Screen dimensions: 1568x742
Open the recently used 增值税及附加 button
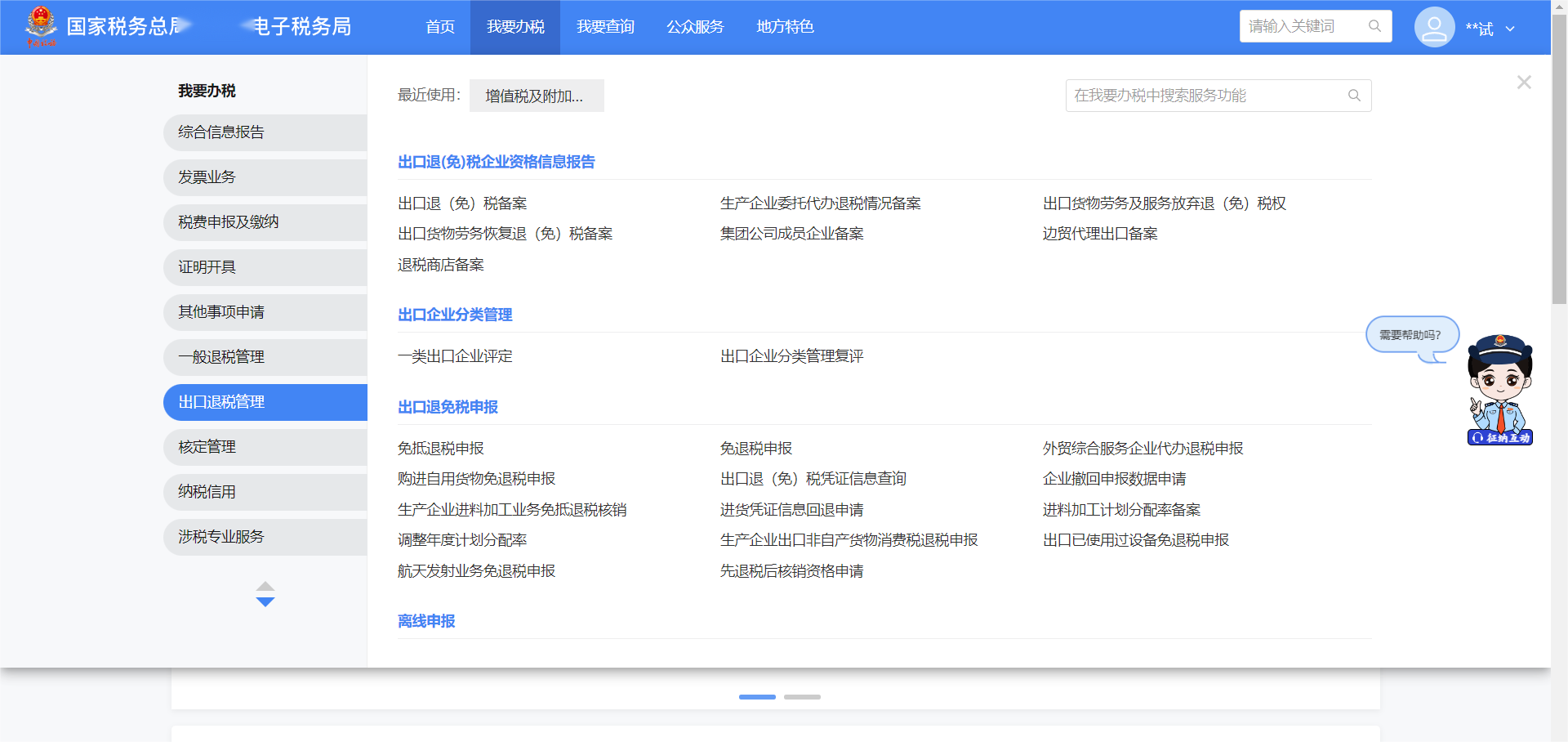point(536,96)
